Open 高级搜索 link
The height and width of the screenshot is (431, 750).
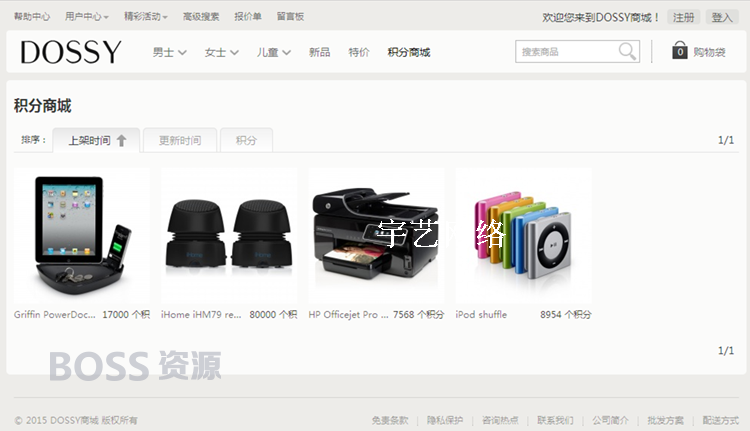[201, 17]
